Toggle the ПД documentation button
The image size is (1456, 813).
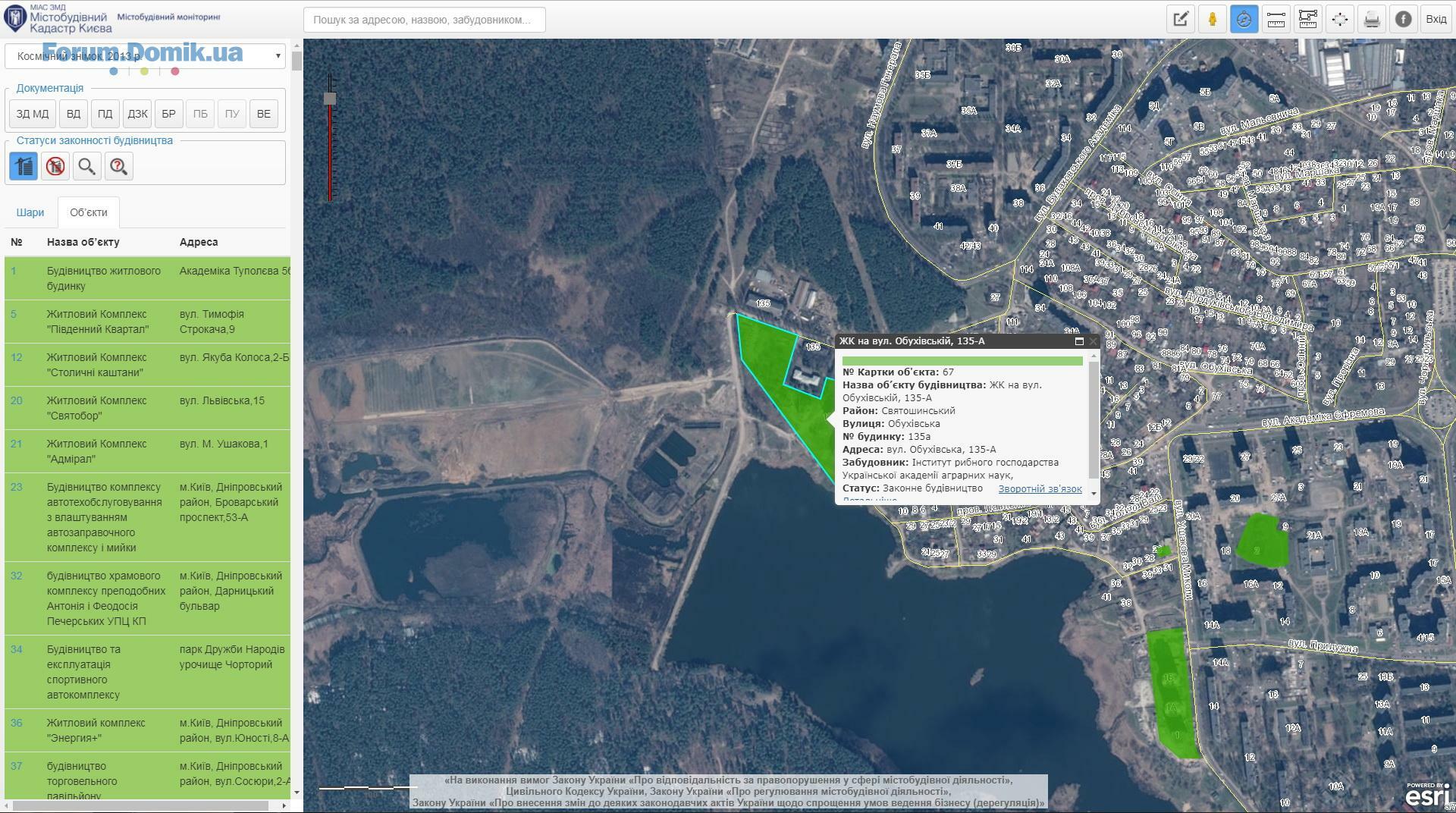[105, 114]
